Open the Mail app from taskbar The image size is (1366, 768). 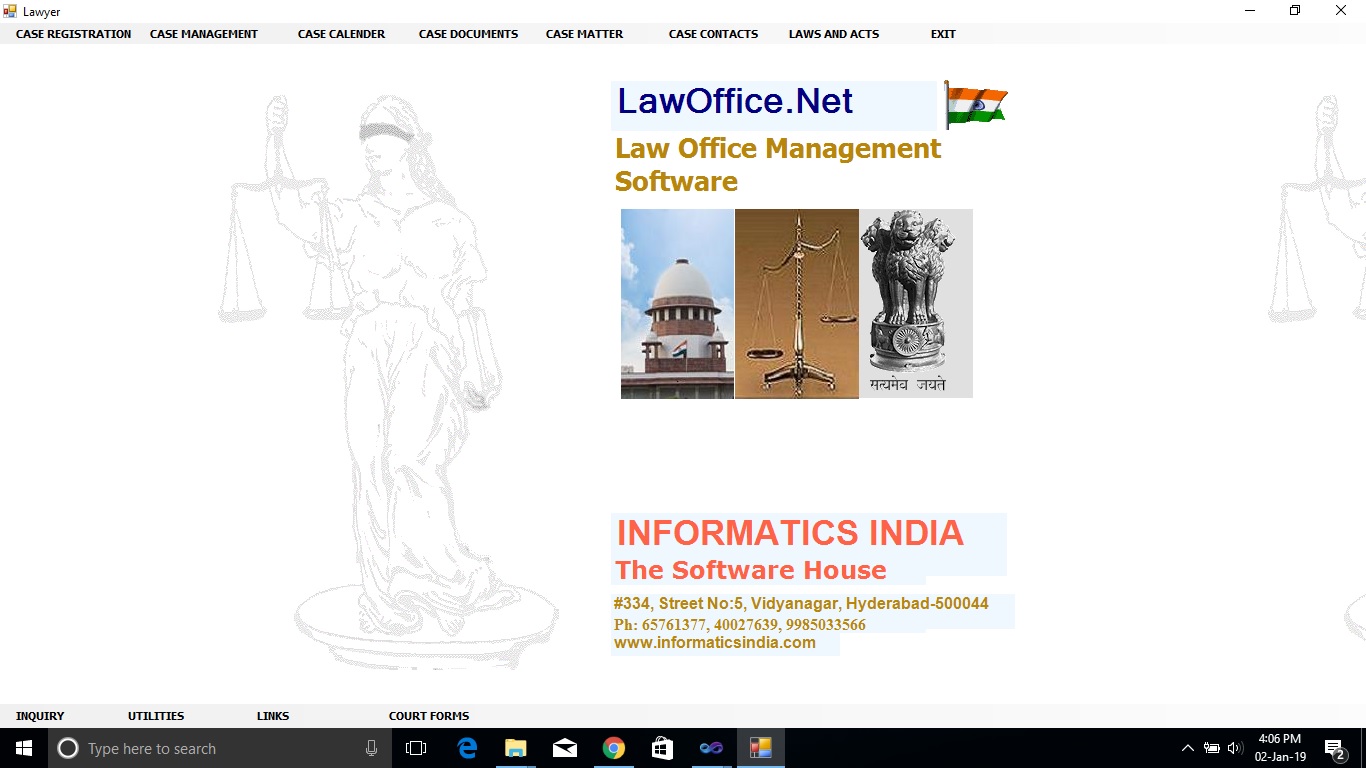565,748
